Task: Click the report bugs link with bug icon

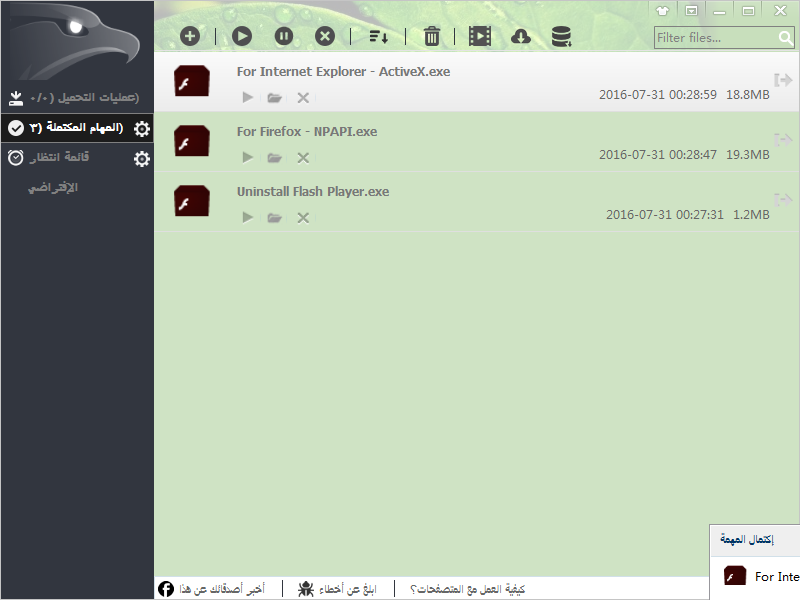Action: pos(337,589)
